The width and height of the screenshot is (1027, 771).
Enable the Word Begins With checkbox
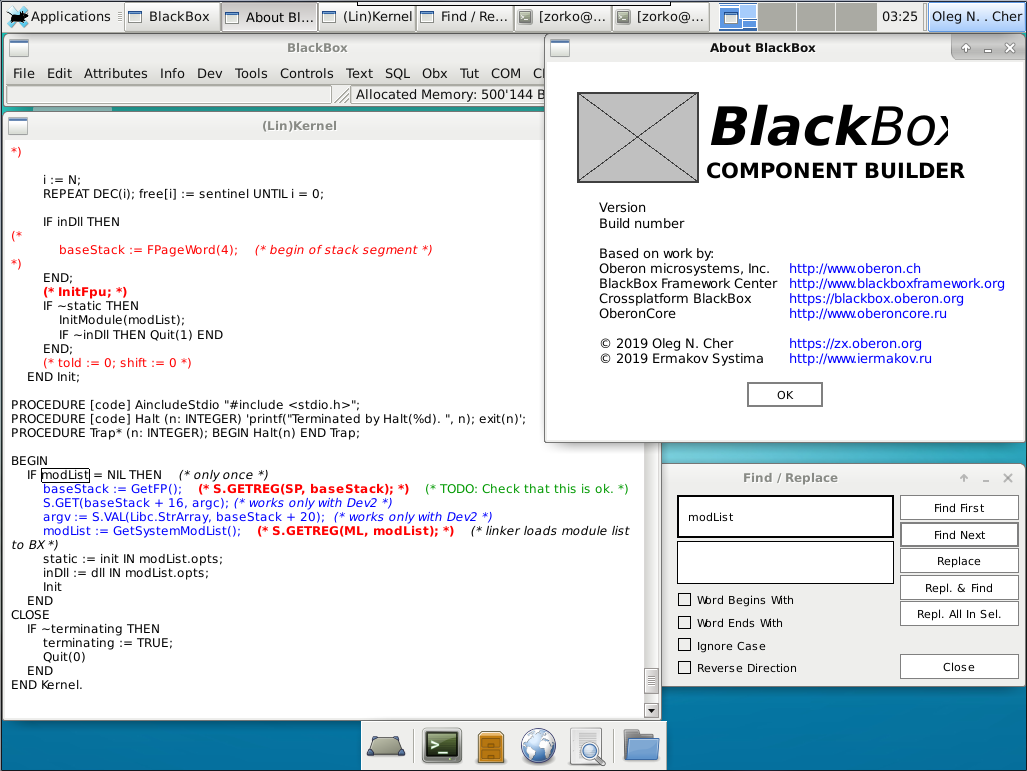[684, 599]
